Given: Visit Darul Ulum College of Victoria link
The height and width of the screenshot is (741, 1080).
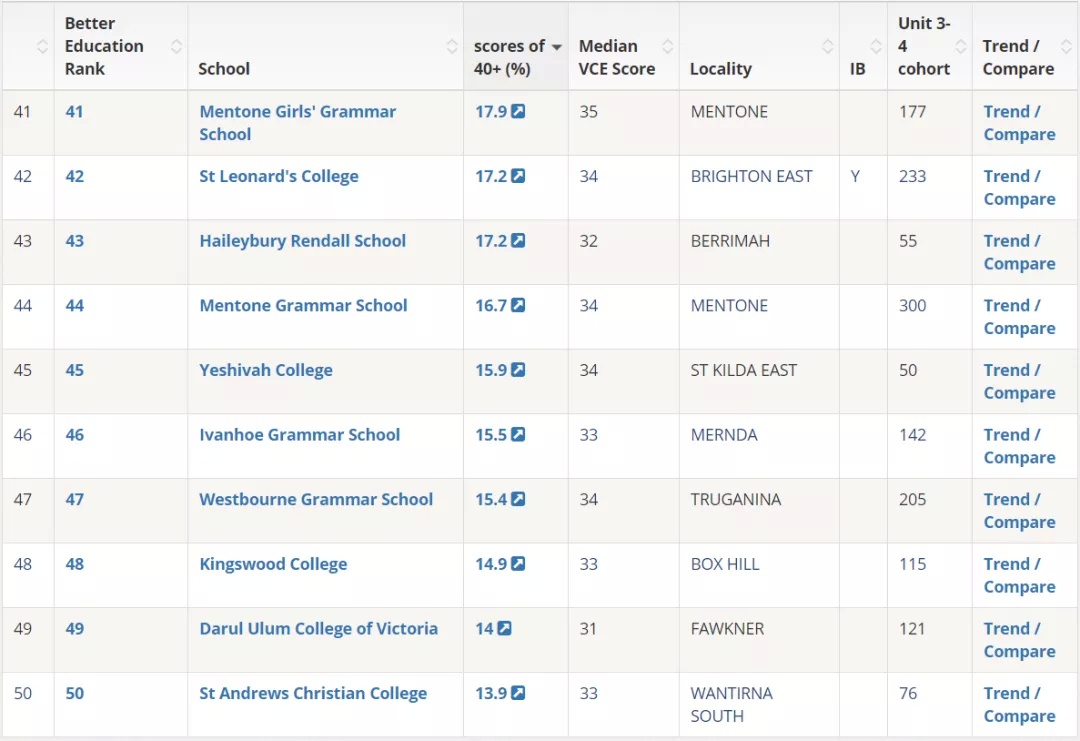Looking at the screenshot, I should click(x=318, y=629).
